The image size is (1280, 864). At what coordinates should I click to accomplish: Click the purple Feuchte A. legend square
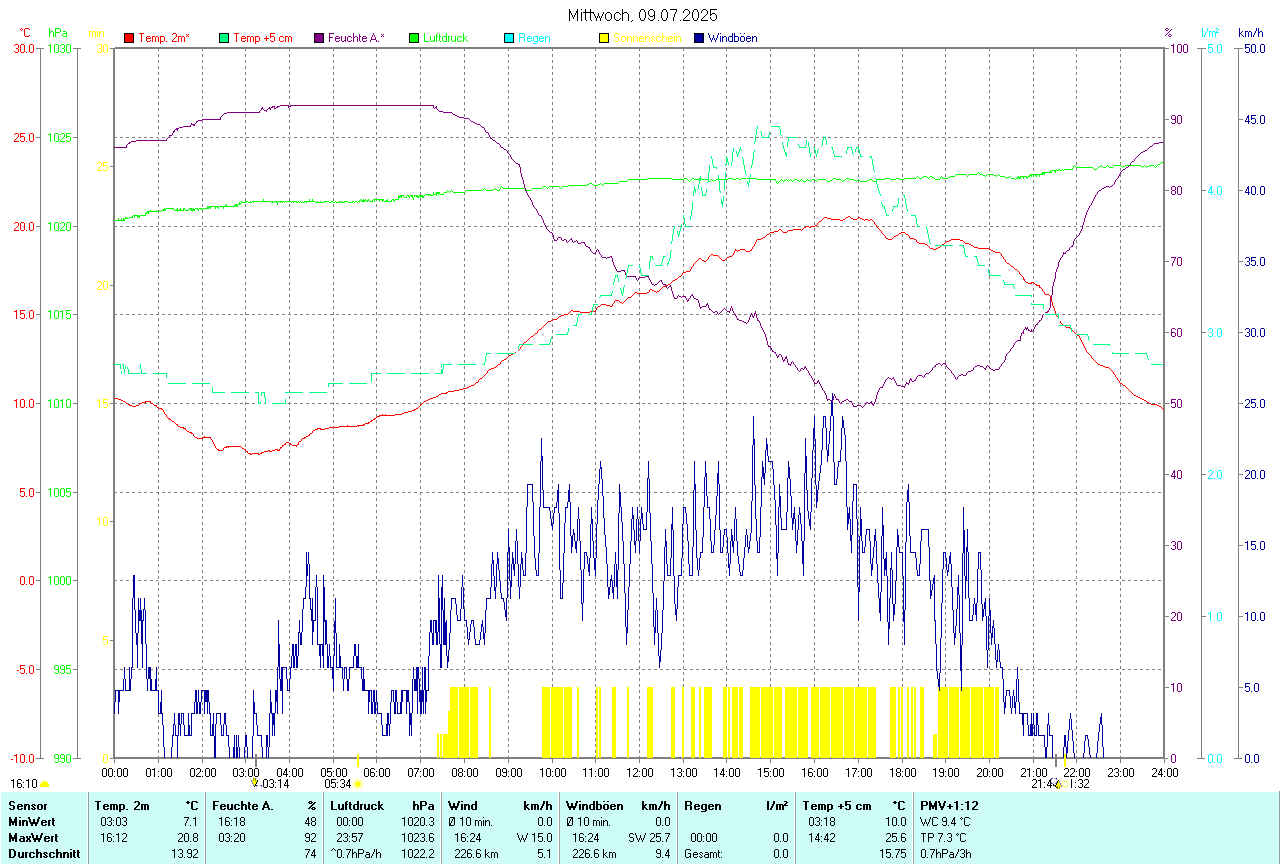click(x=319, y=38)
